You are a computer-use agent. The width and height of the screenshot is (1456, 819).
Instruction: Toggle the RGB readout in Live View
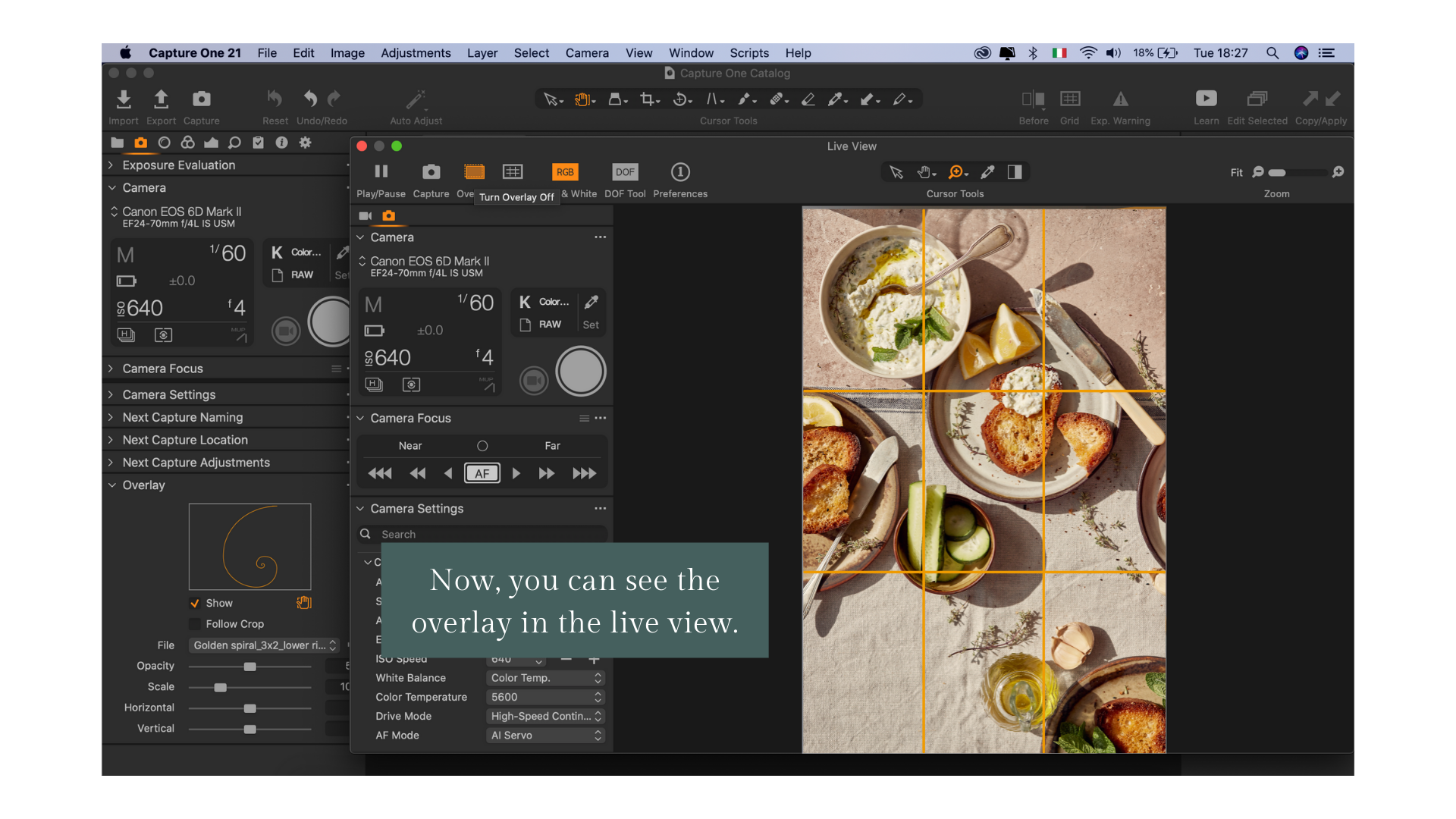pyautogui.click(x=564, y=171)
